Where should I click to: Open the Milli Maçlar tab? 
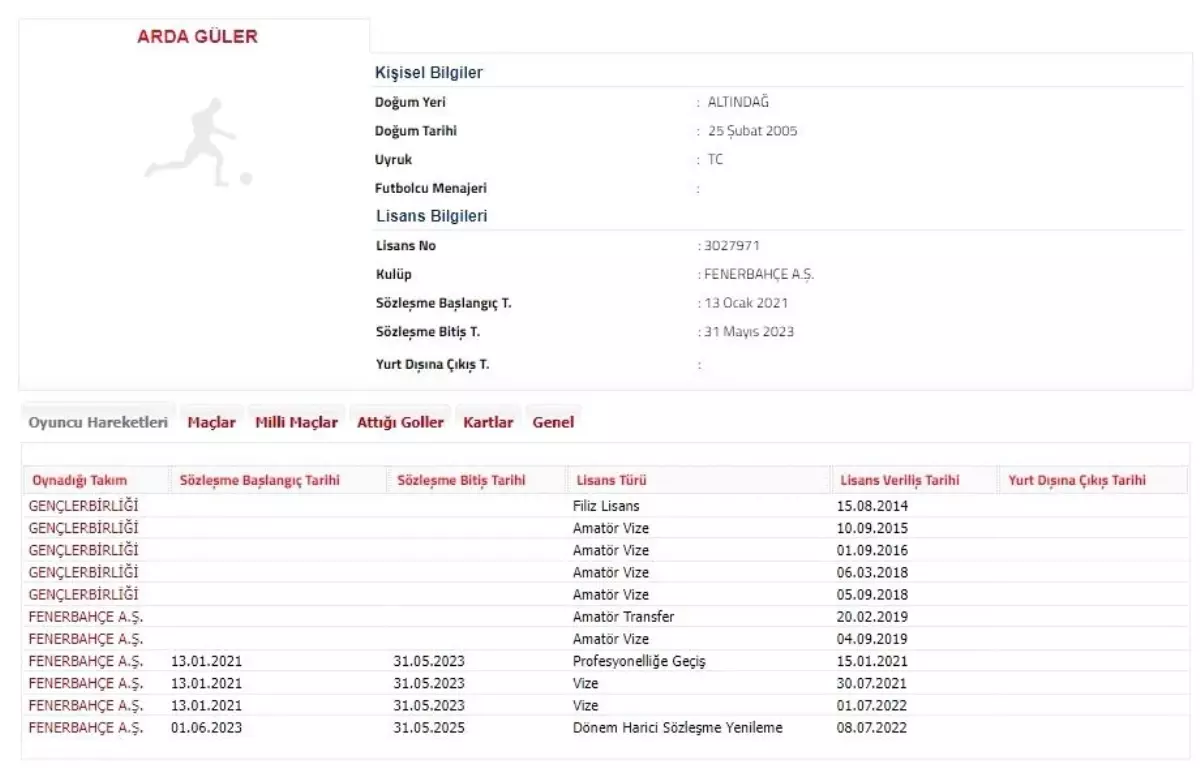tap(296, 422)
